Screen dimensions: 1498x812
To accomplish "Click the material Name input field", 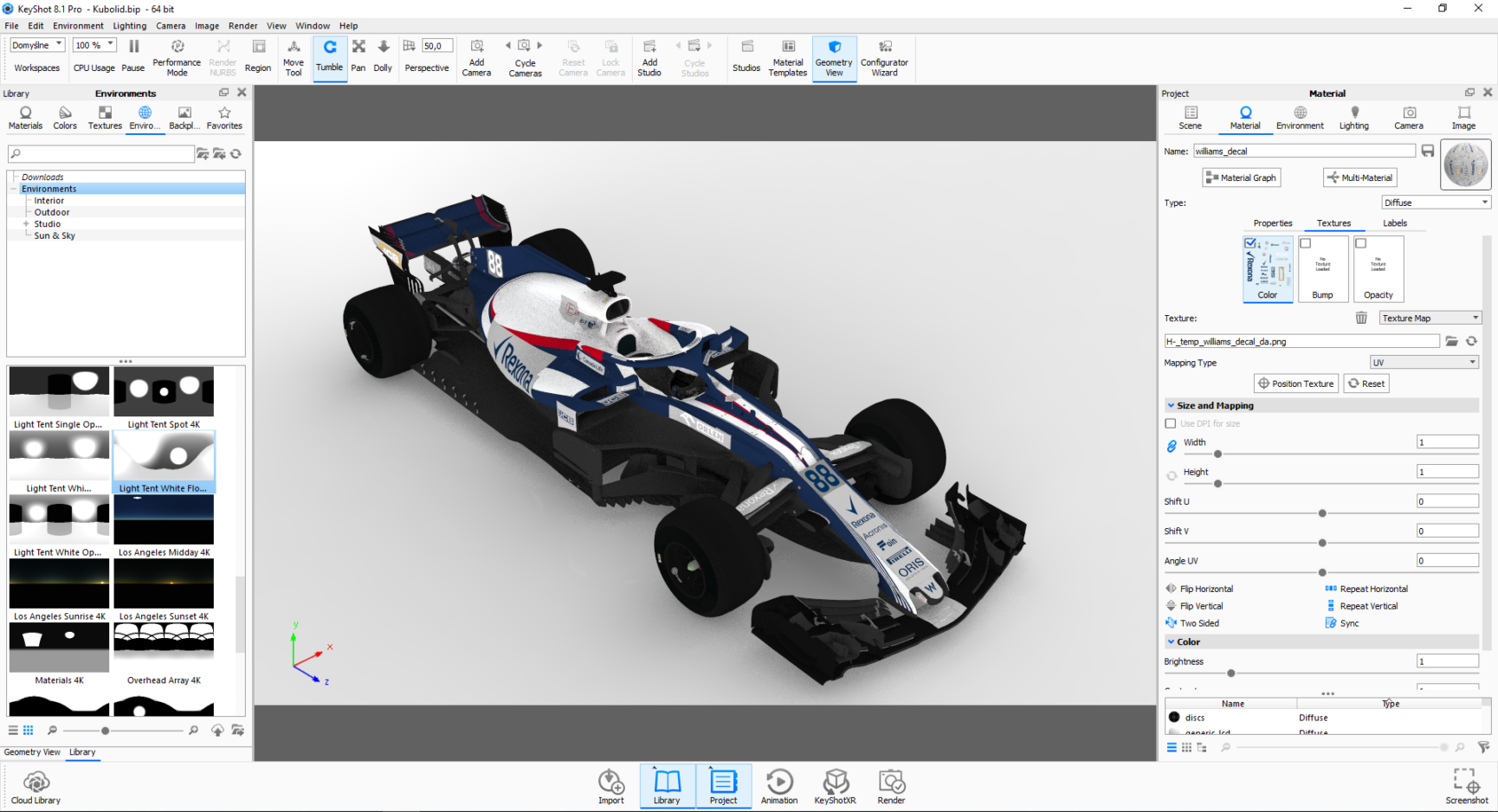I will (1304, 151).
